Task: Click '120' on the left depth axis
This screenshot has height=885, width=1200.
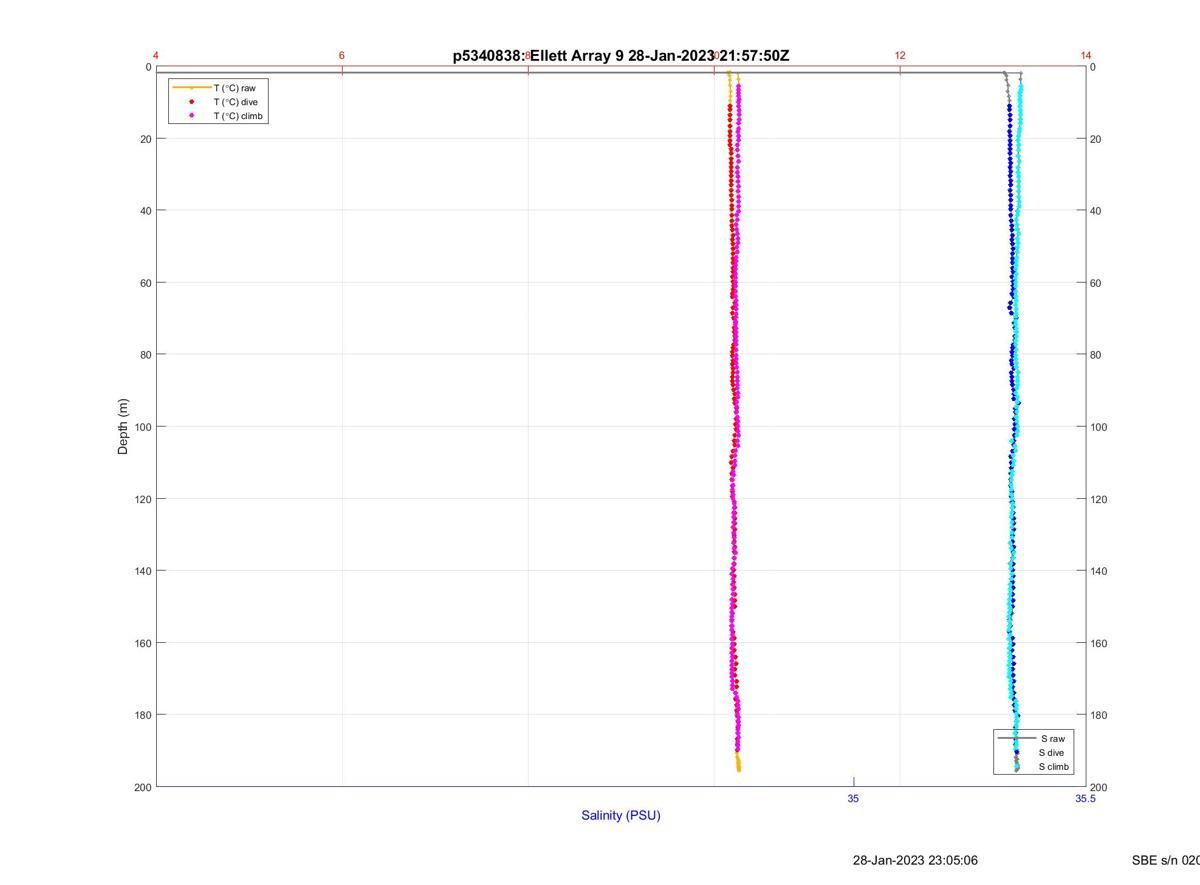Action: click(x=143, y=499)
